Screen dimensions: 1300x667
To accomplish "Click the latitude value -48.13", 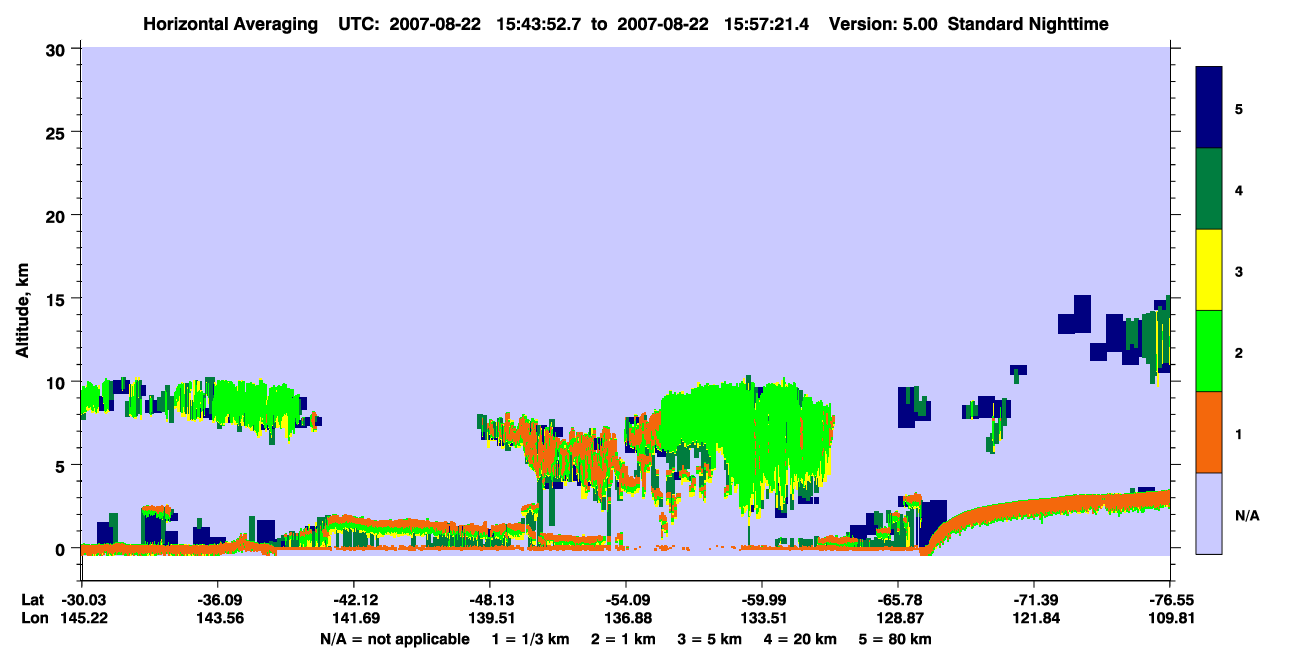I will coord(489,600).
